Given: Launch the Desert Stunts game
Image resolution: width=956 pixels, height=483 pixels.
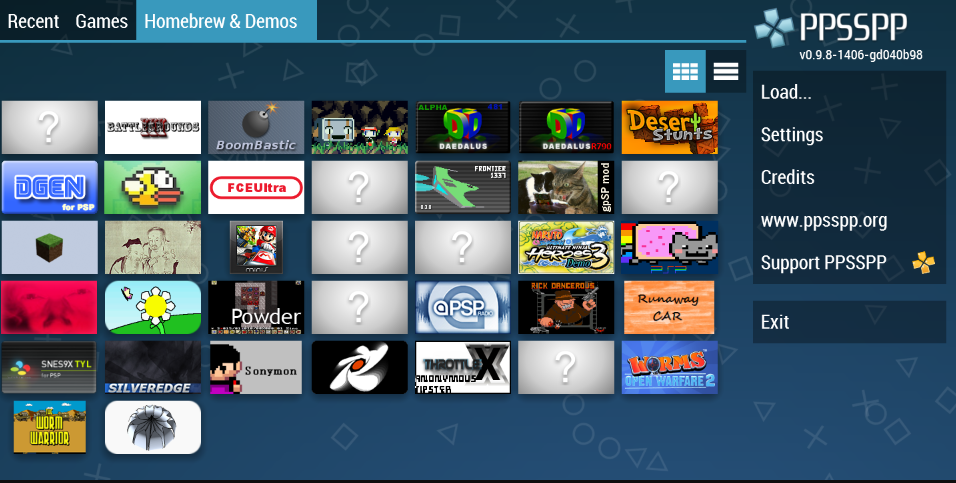Looking at the screenshot, I should (x=669, y=127).
